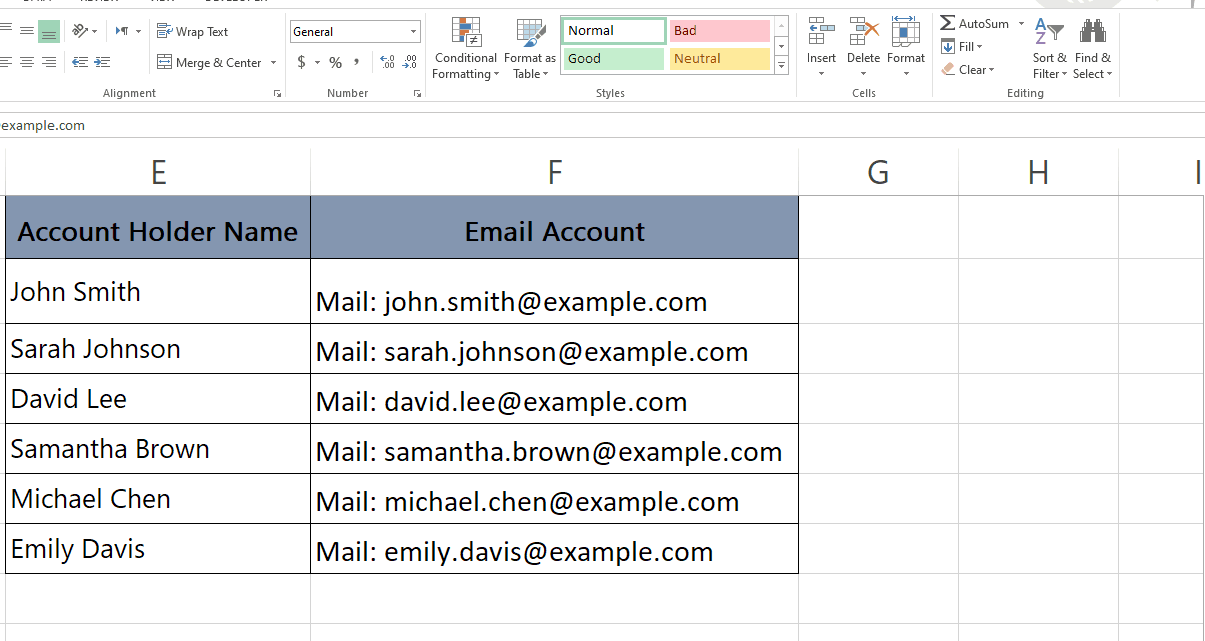Select the michael.chen@example.com email cell
1205x641 pixels.
(x=555, y=499)
